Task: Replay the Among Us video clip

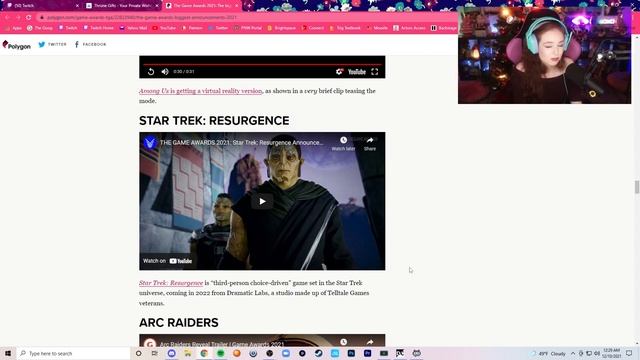Action: pyautogui.click(x=151, y=72)
